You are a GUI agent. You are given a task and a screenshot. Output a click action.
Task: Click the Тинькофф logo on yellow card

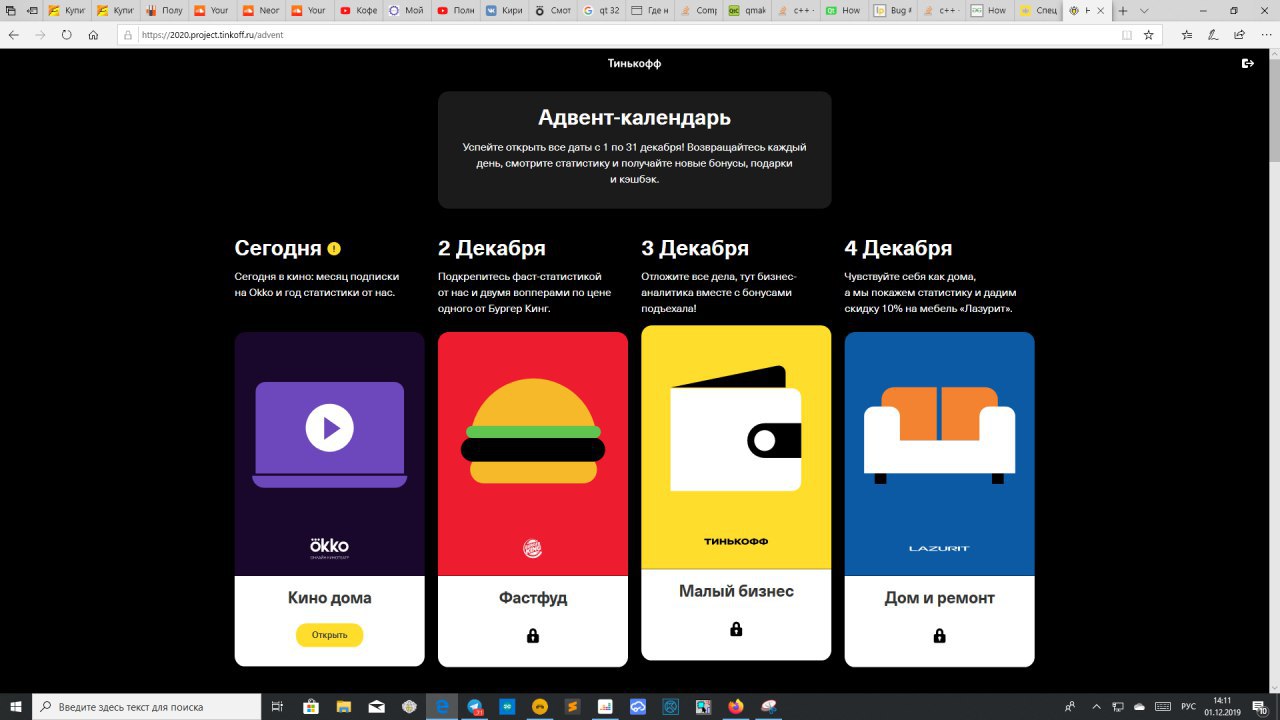[736, 541]
